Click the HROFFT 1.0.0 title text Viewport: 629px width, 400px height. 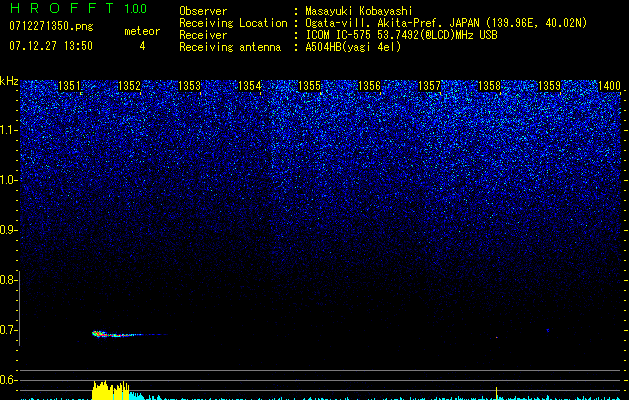79,8
